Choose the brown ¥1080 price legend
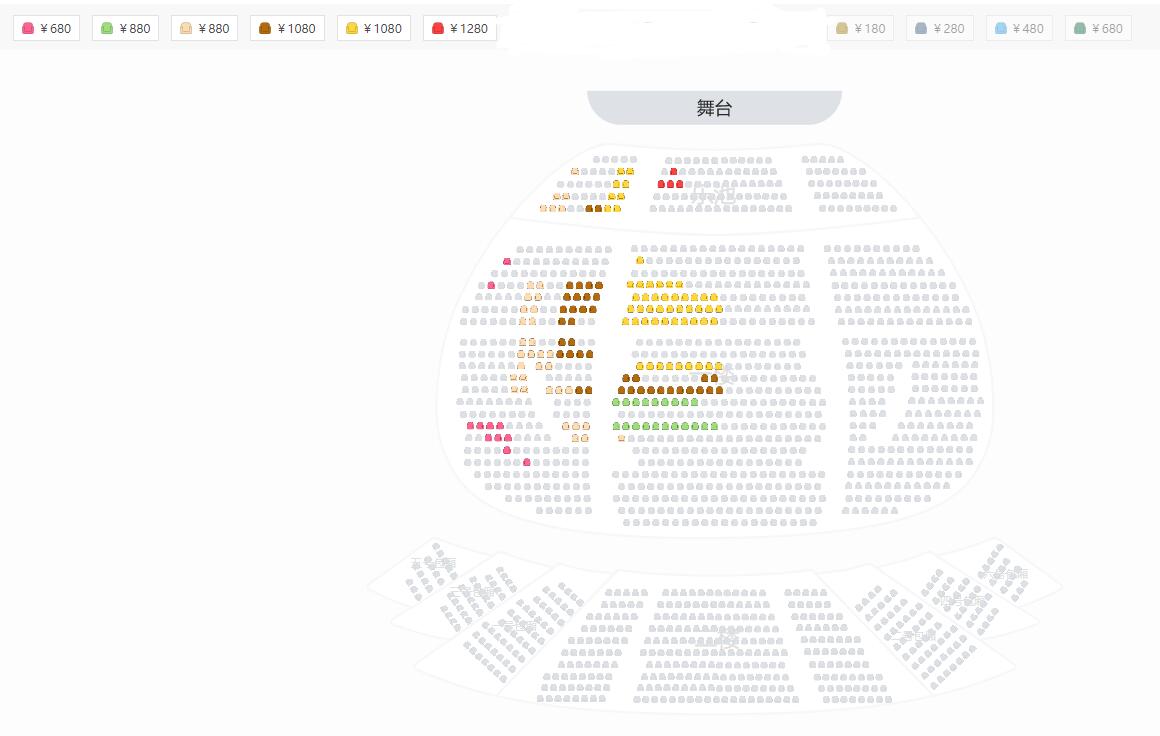The image size is (1160, 736). click(287, 28)
